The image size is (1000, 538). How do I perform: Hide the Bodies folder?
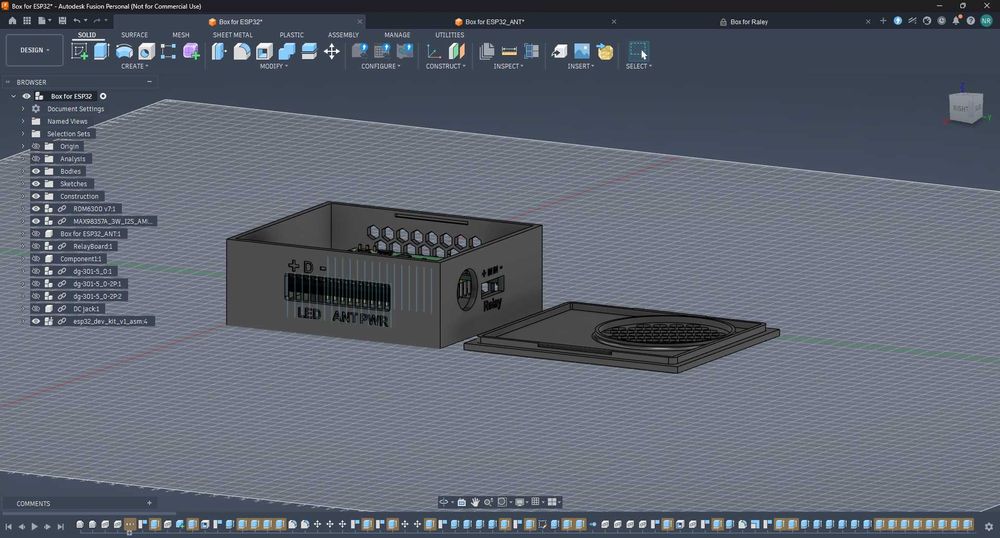(x=36, y=171)
